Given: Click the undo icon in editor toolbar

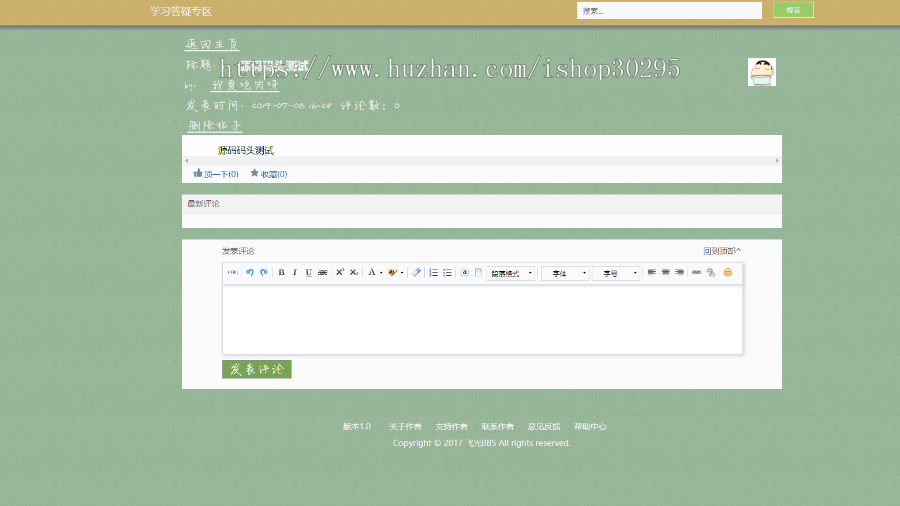Looking at the screenshot, I should tap(250, 273).
